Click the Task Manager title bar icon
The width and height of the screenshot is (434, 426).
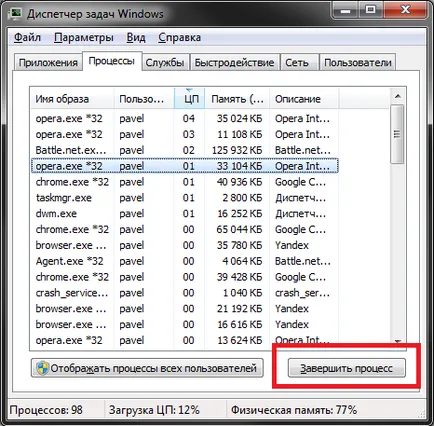[x=16, y=13]
